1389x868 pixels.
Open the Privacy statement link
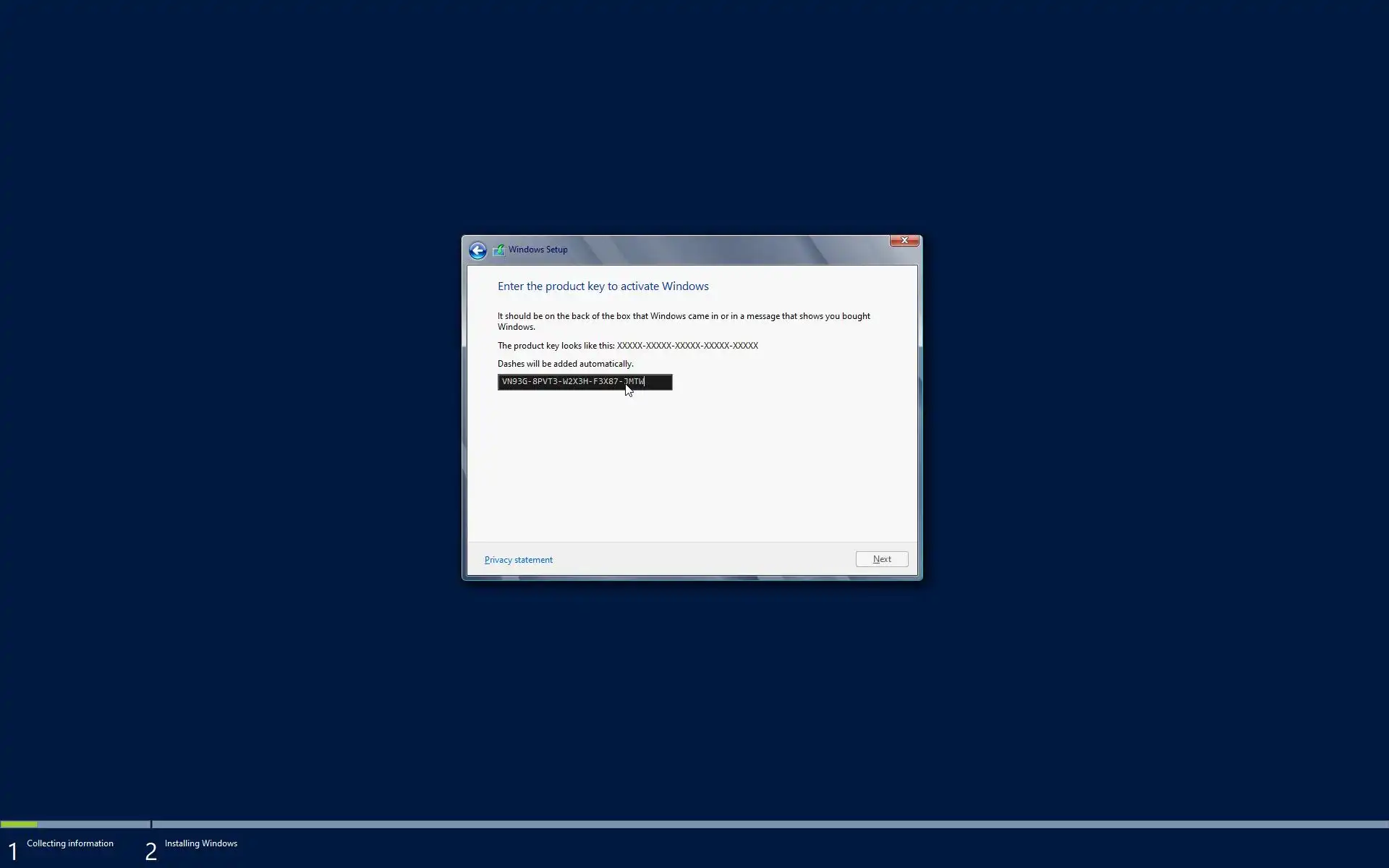point(518,560)
